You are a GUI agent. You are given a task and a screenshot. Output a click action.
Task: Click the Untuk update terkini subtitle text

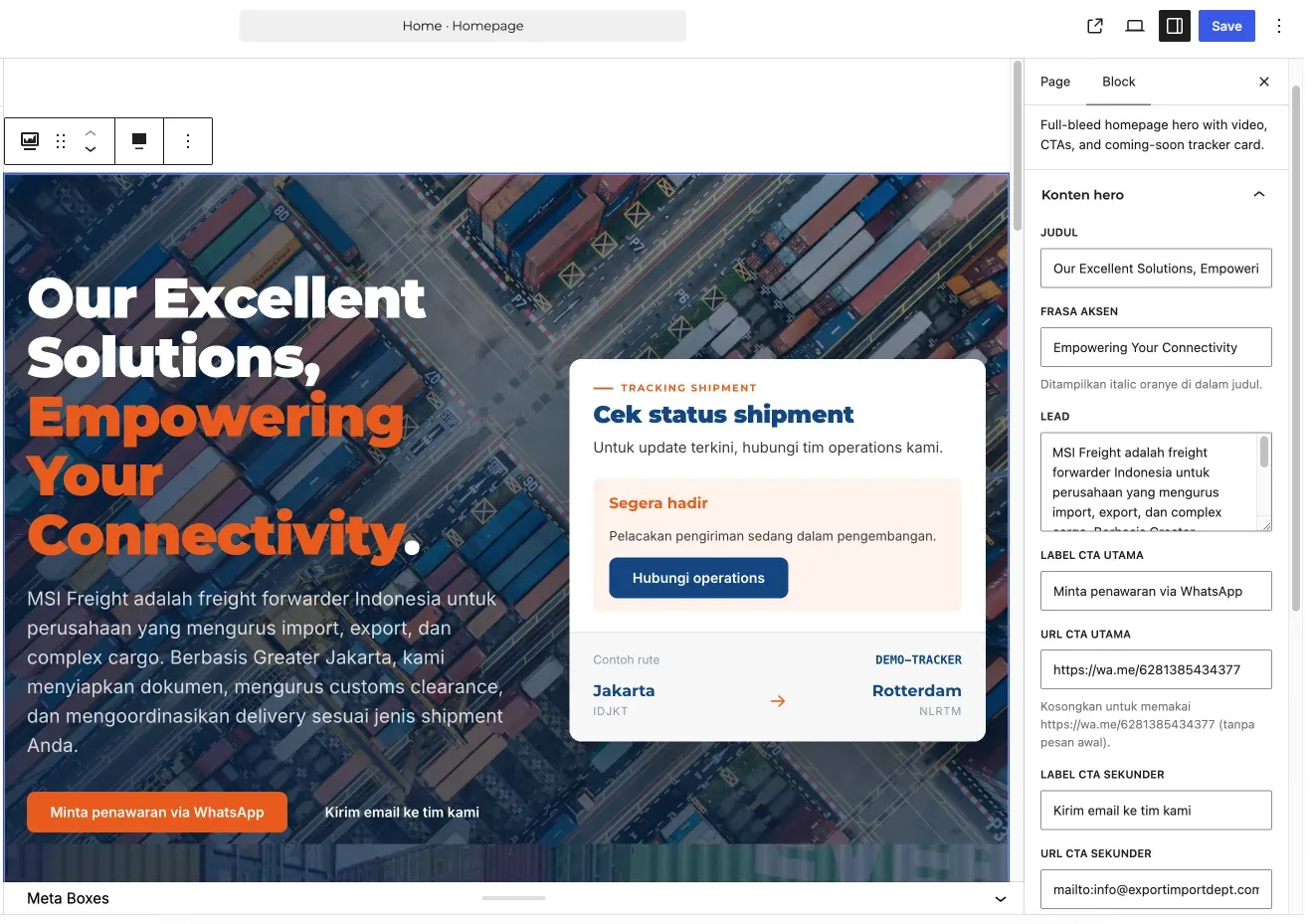click(x=768, y=448)
